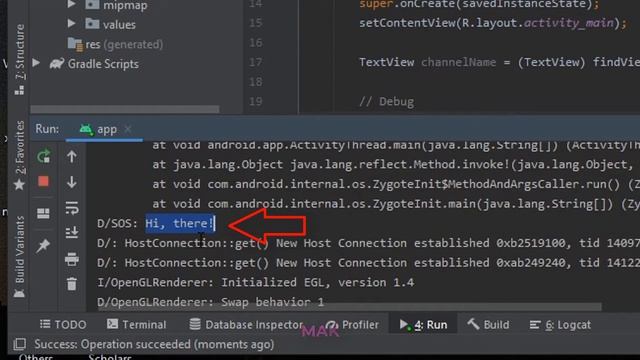
Task: Clear all console output with the trash icon
Action: click(72, 283)
